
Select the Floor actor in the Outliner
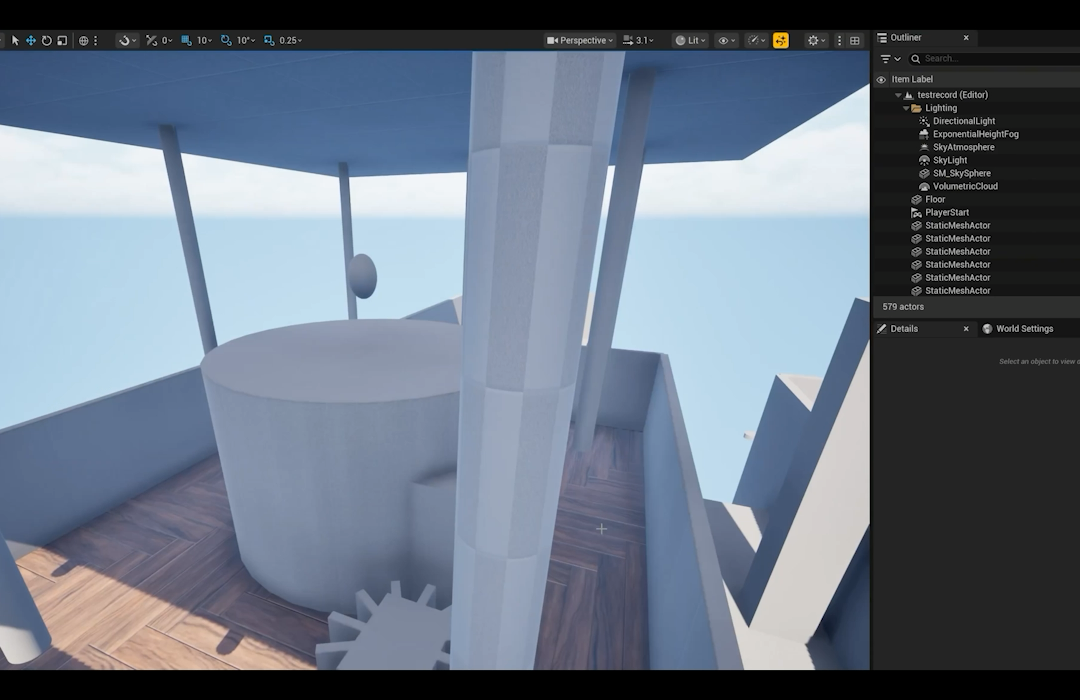coord(935,200)
